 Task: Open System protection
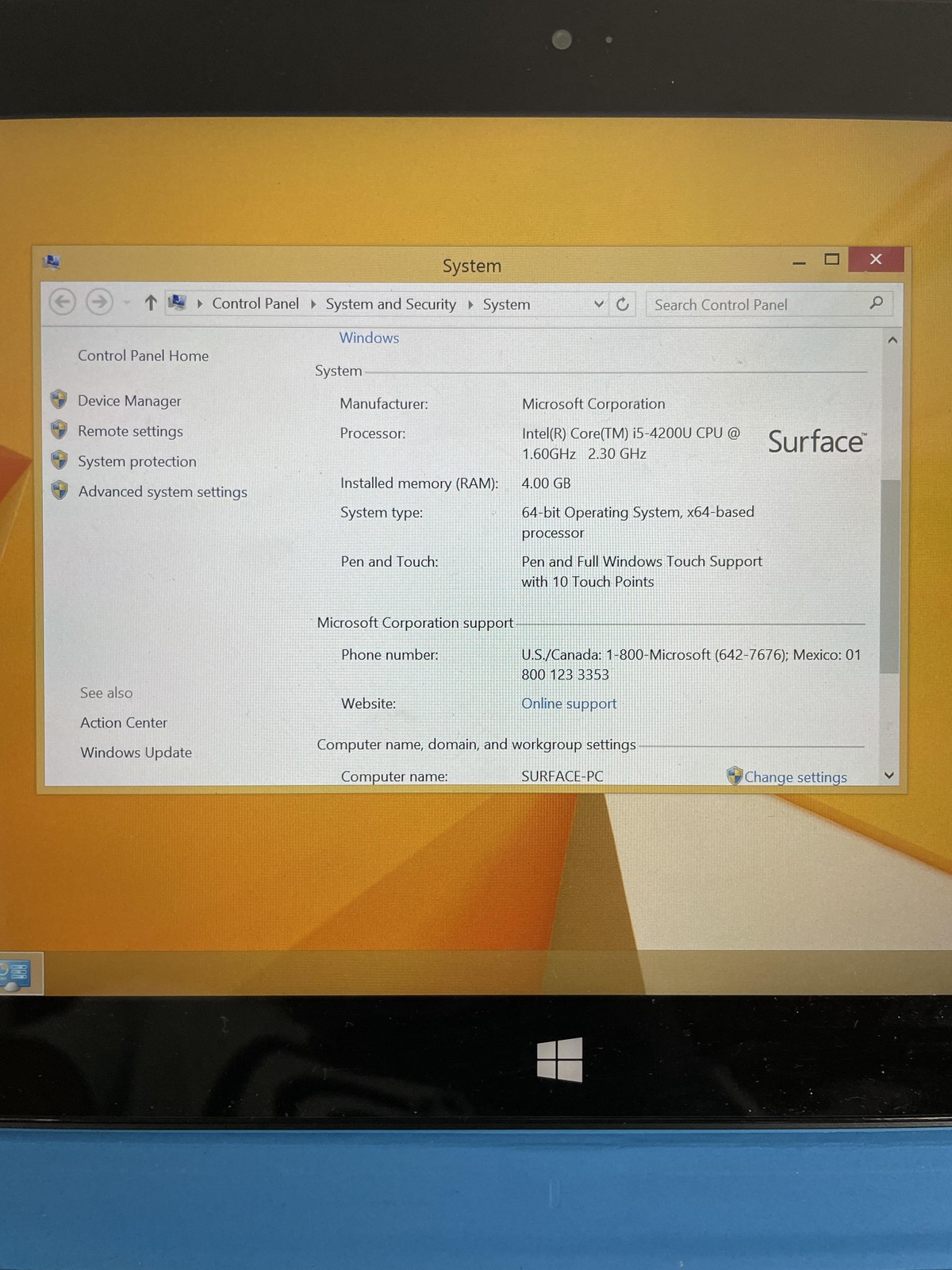pyautogui.click(x=136, y=461)
